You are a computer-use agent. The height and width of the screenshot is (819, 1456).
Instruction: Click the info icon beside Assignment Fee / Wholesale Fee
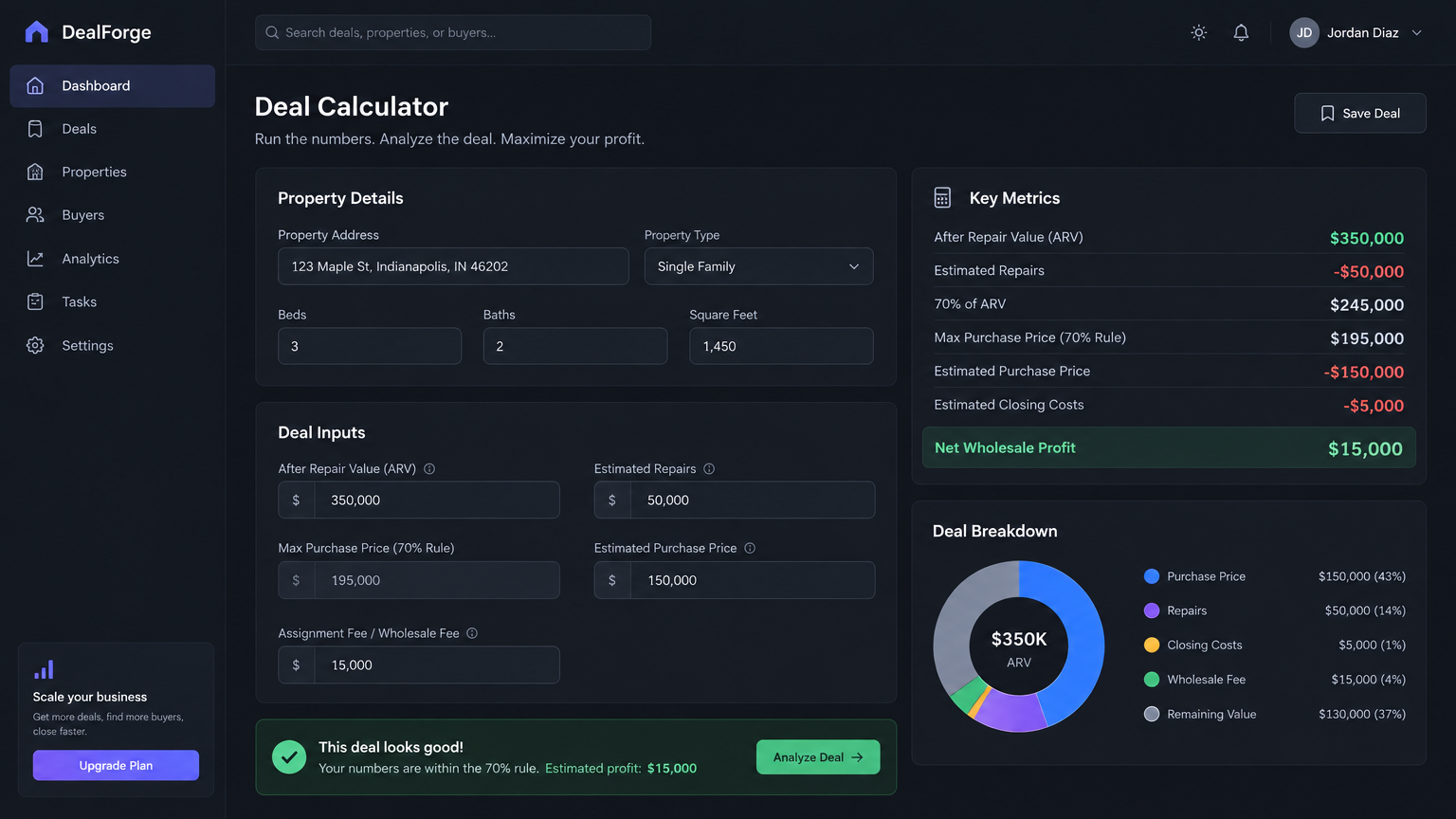pos(472,633)
